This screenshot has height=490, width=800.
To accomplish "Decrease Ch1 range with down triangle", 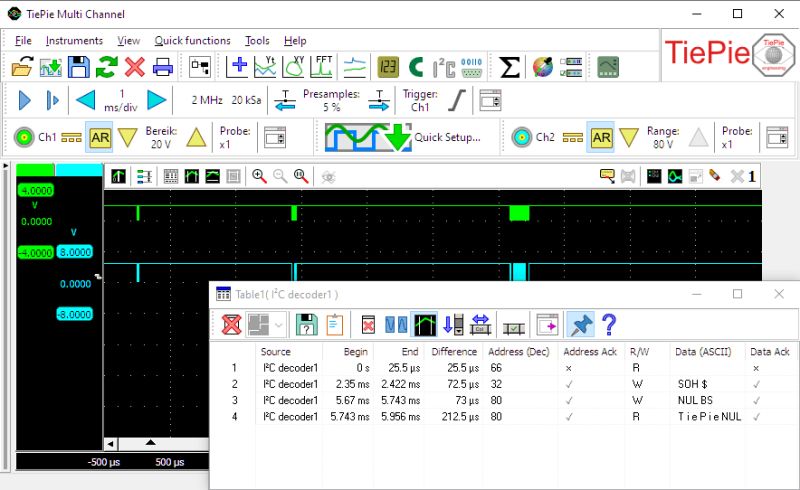I will click(128, 137).
